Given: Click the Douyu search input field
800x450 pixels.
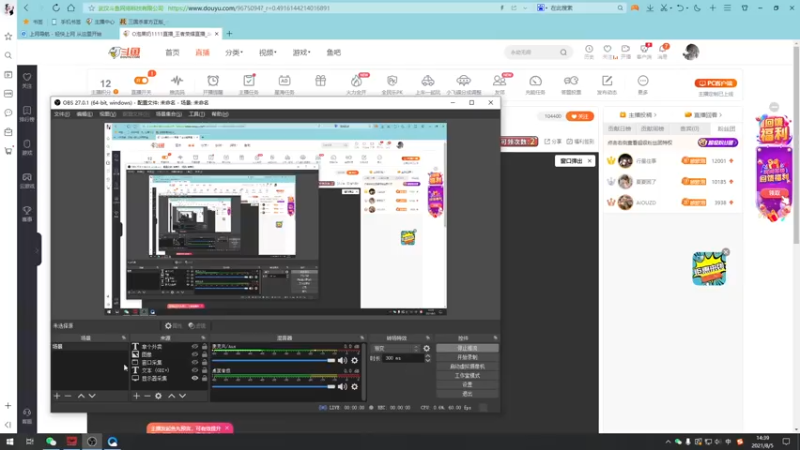Looking at the screenshot, I should point(533,52).
